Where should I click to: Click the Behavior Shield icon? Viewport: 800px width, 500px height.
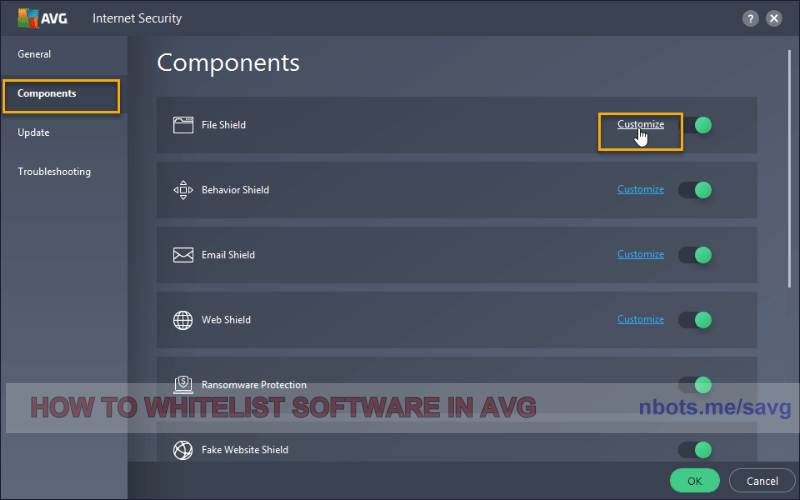click(183, 190)
